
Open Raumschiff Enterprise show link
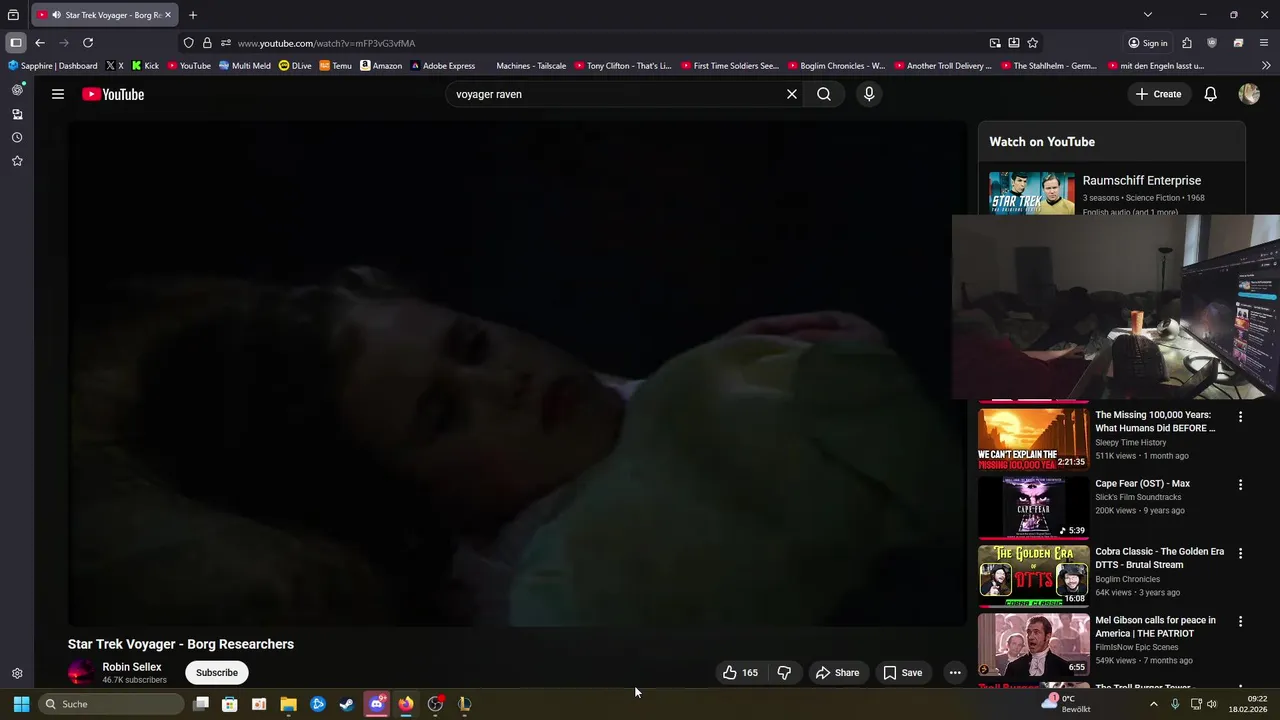click(x=1142, y=181)
